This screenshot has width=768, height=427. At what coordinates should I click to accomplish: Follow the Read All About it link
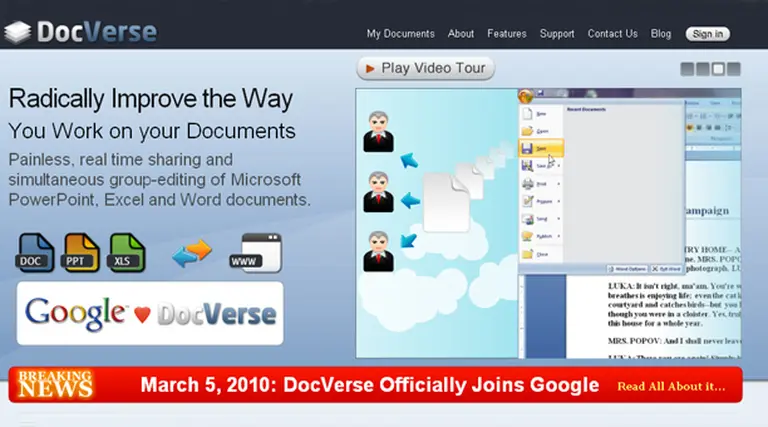[671, 386]
